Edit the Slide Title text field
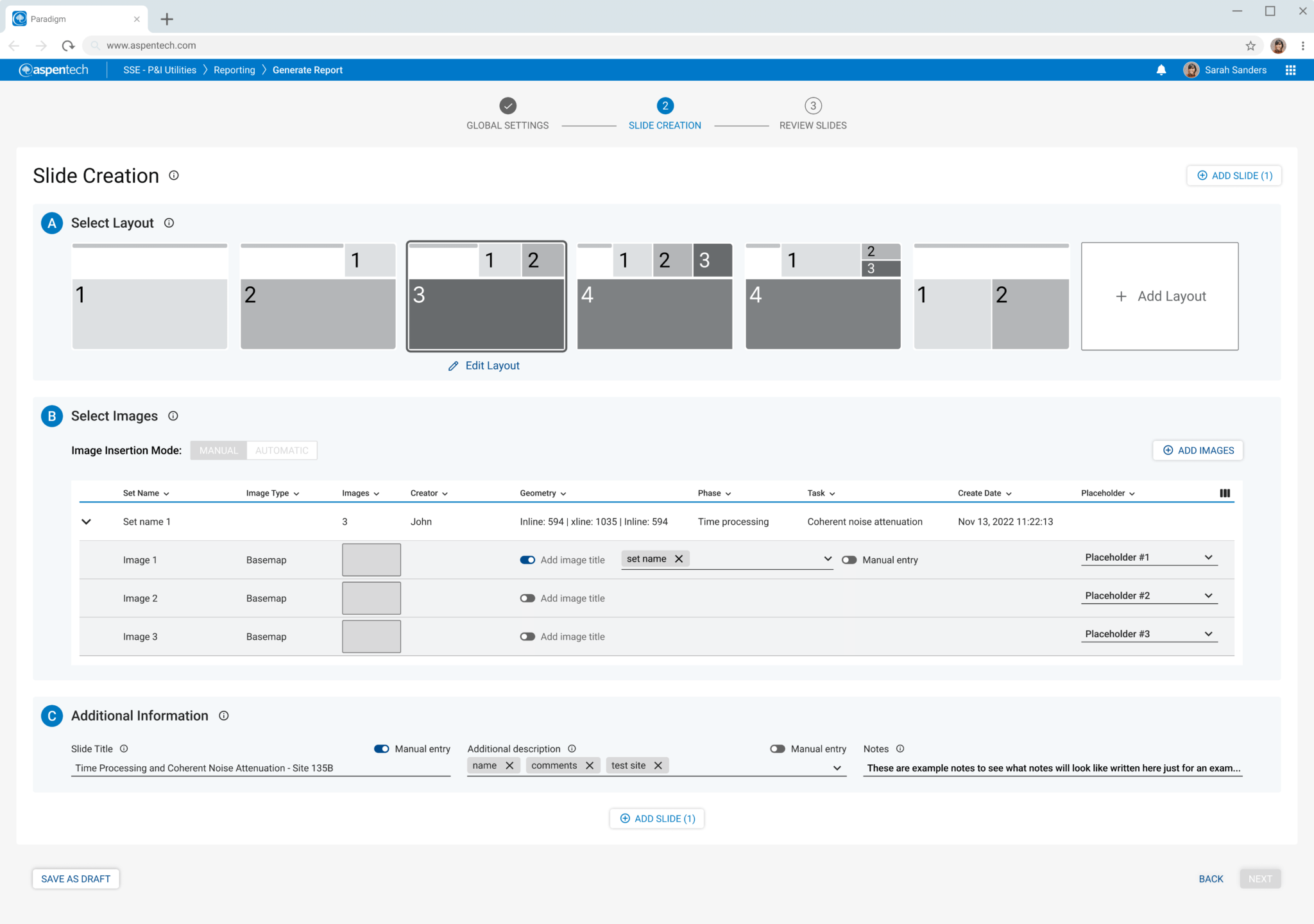The height and width of the screenshot is (924, 1314). pos(260,768)
